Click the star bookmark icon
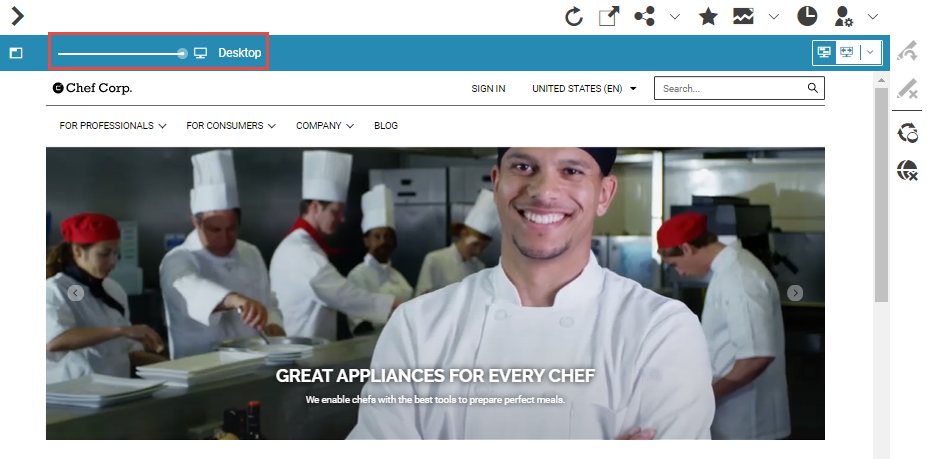 (708, 16)
